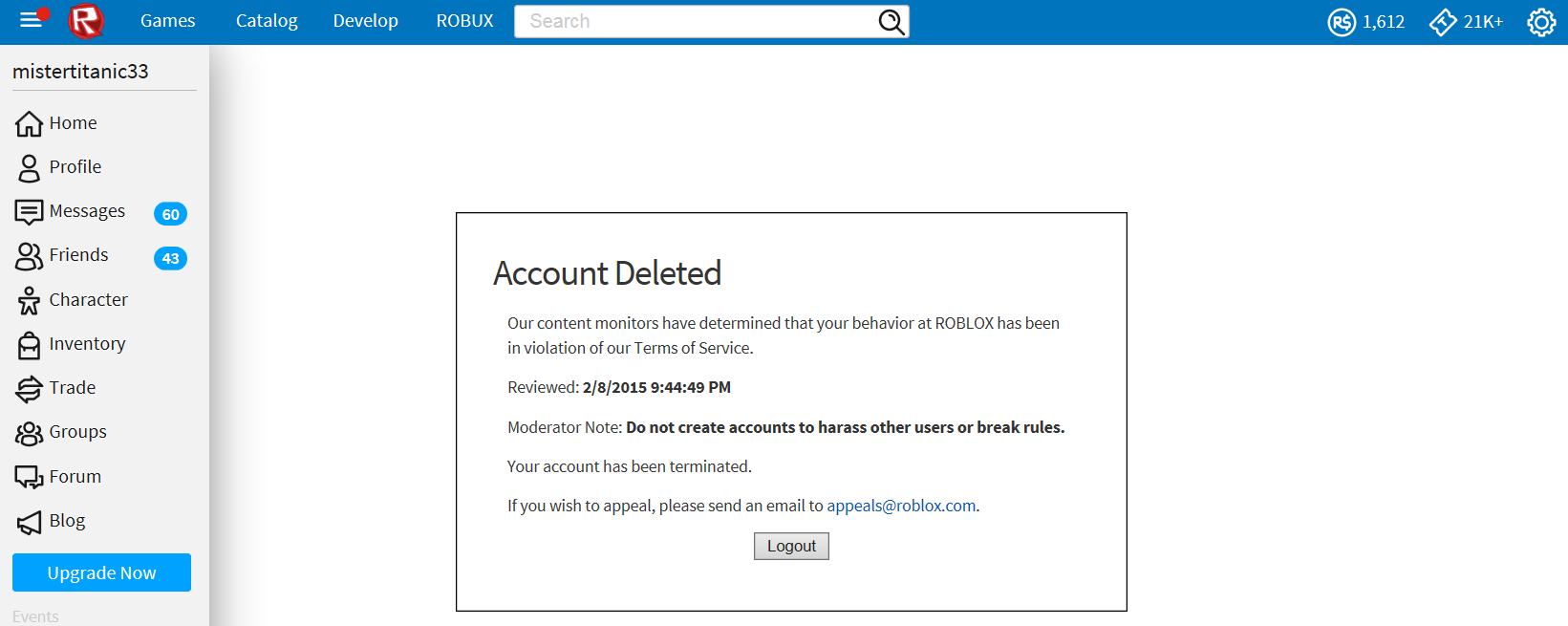Screen dimensions: 1568x626
Task: Click the 21K+ tickets amount
Action: coord(1483,22)
